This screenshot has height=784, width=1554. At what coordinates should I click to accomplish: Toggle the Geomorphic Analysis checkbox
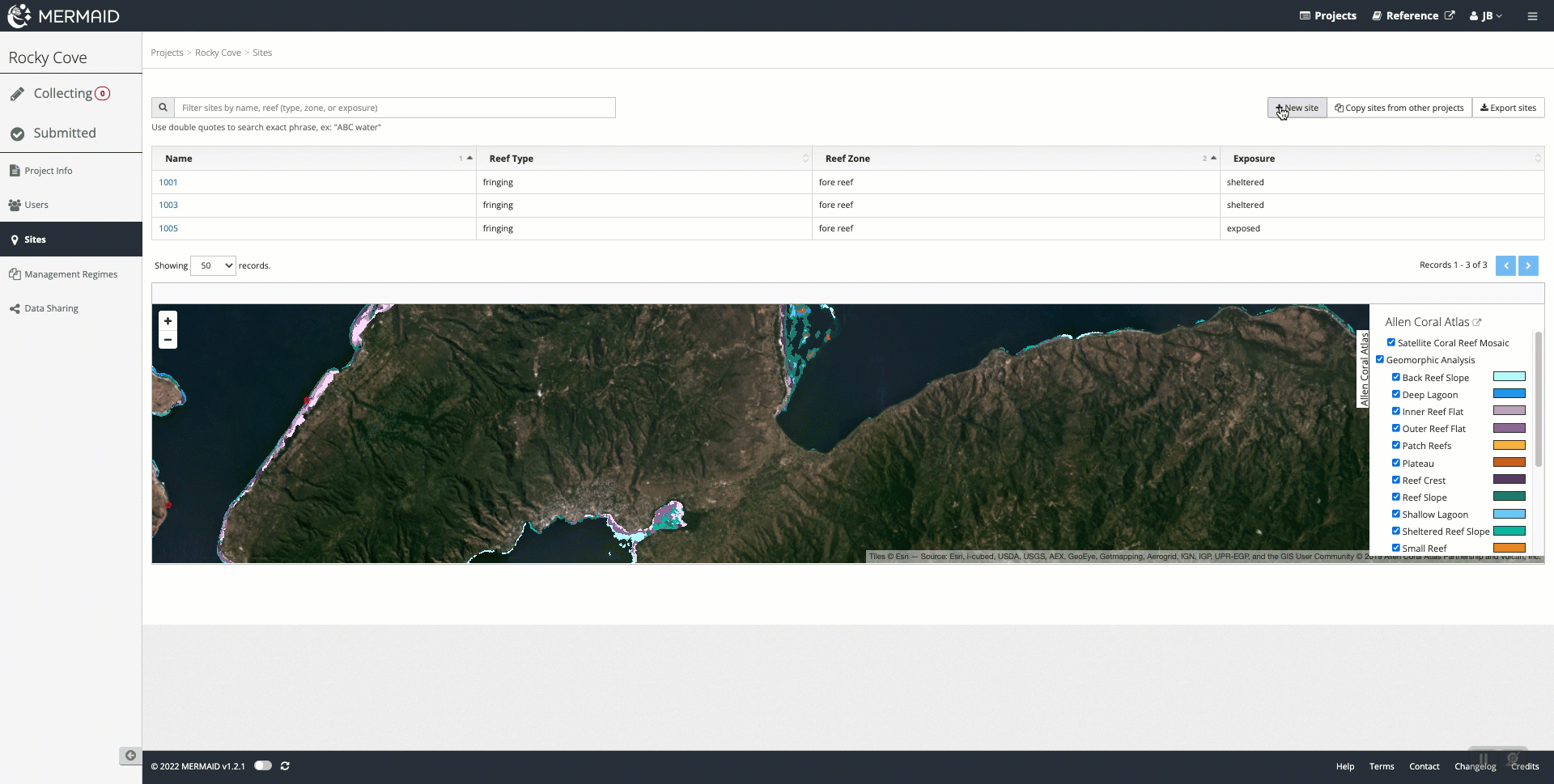pos(1380,359)
